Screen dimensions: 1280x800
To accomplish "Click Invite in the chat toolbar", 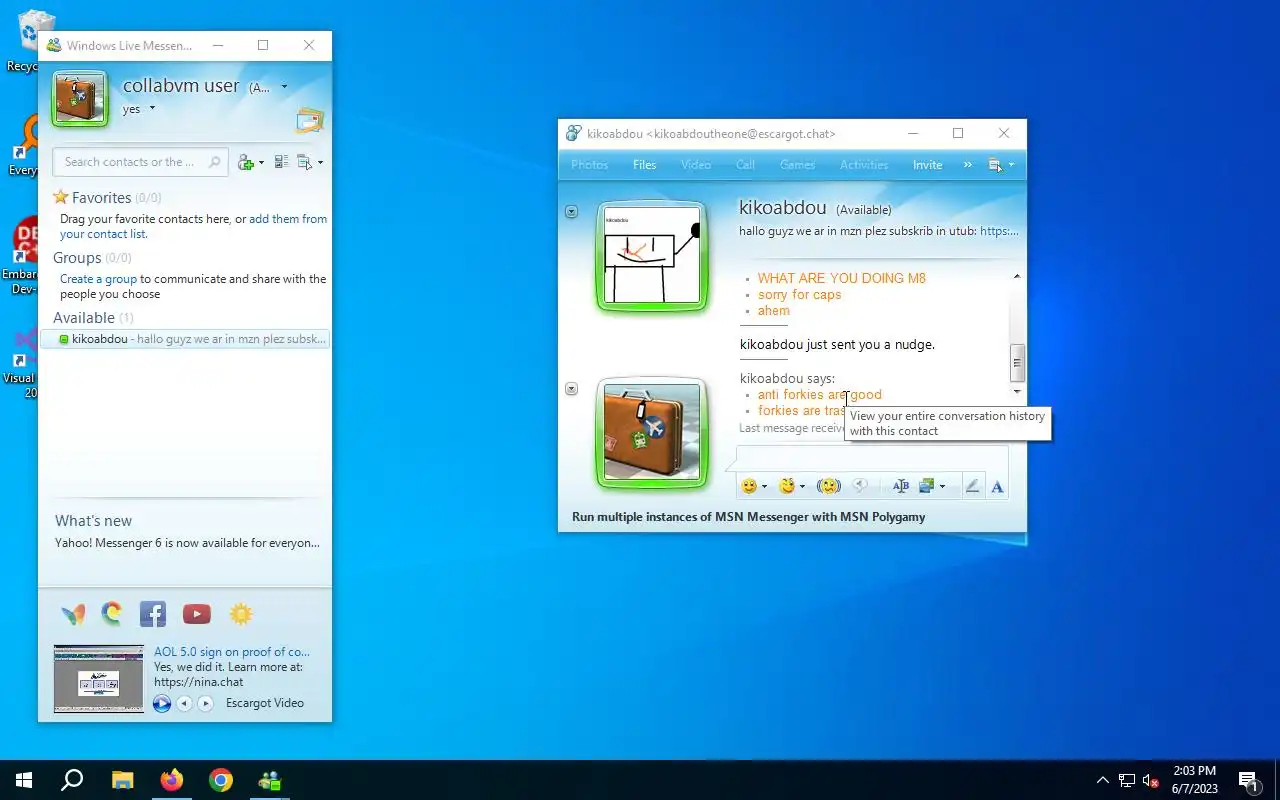I will pyautogui.click(x=928, y=165).
